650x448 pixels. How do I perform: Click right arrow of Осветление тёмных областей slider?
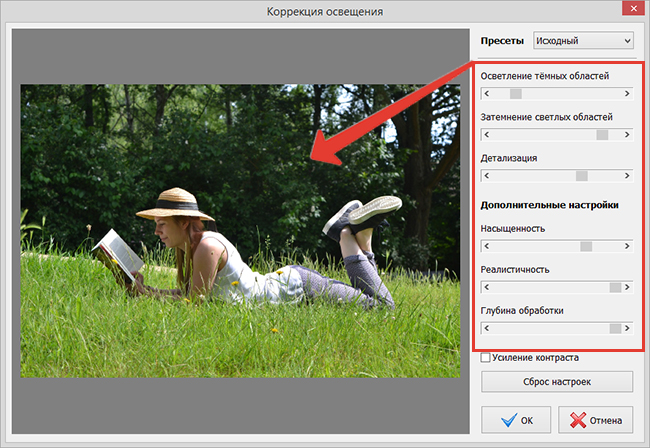pyautogui.click(x=627, y=94)
